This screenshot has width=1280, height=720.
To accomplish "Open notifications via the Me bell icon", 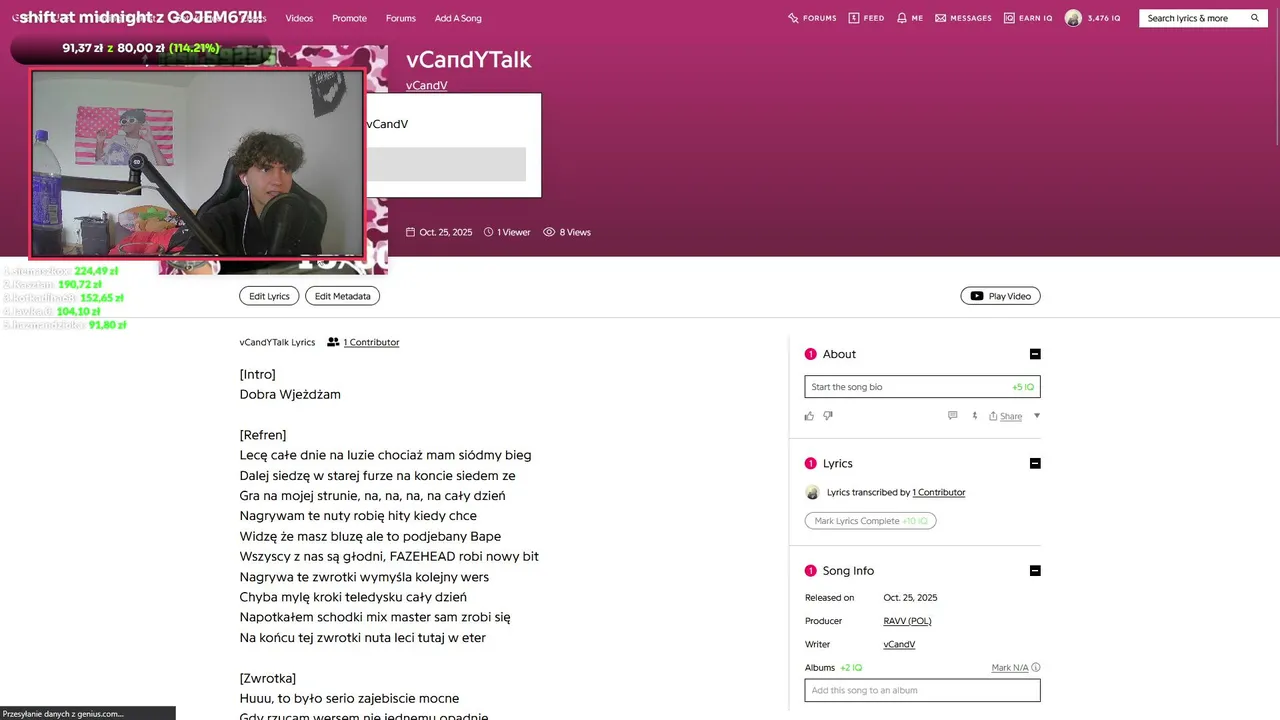I will tap(902, 18).
